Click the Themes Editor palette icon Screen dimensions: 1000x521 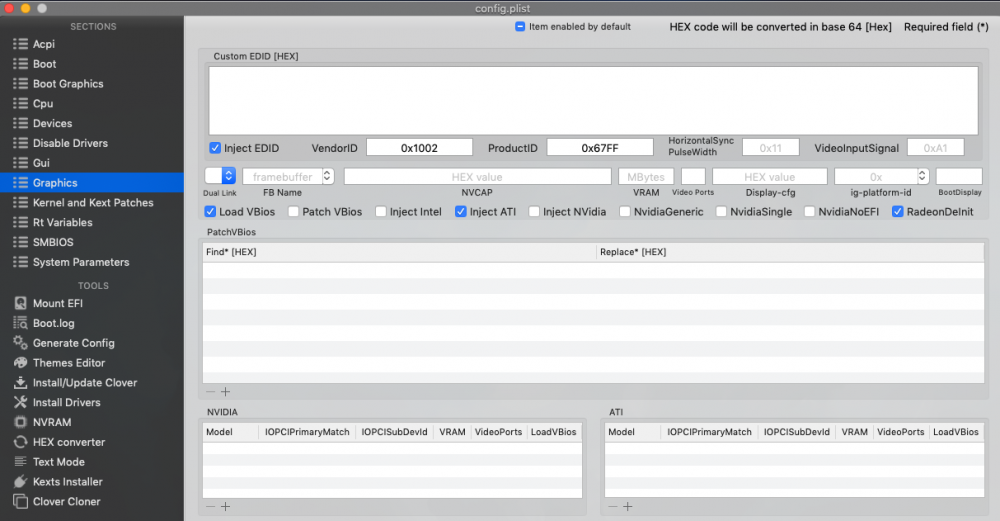pos(20,362)
